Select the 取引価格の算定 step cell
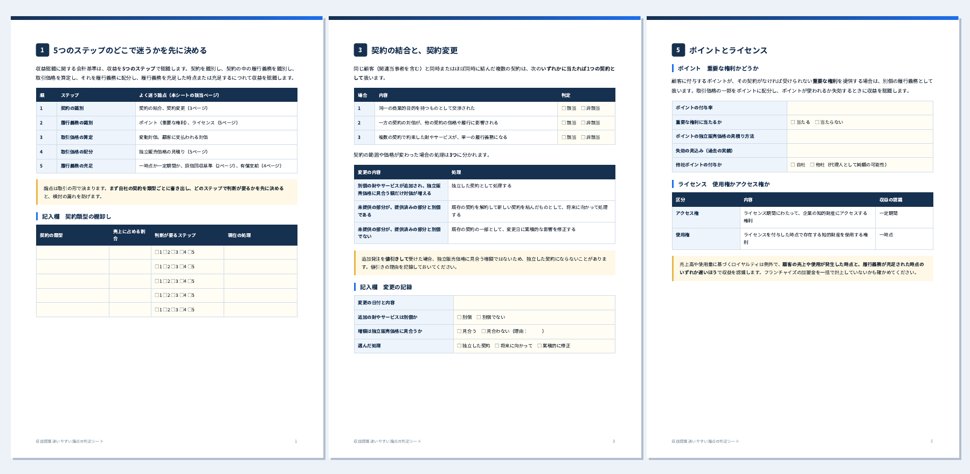Image resolution: width=970 pixels, height=474 pixels. [95, 137]
